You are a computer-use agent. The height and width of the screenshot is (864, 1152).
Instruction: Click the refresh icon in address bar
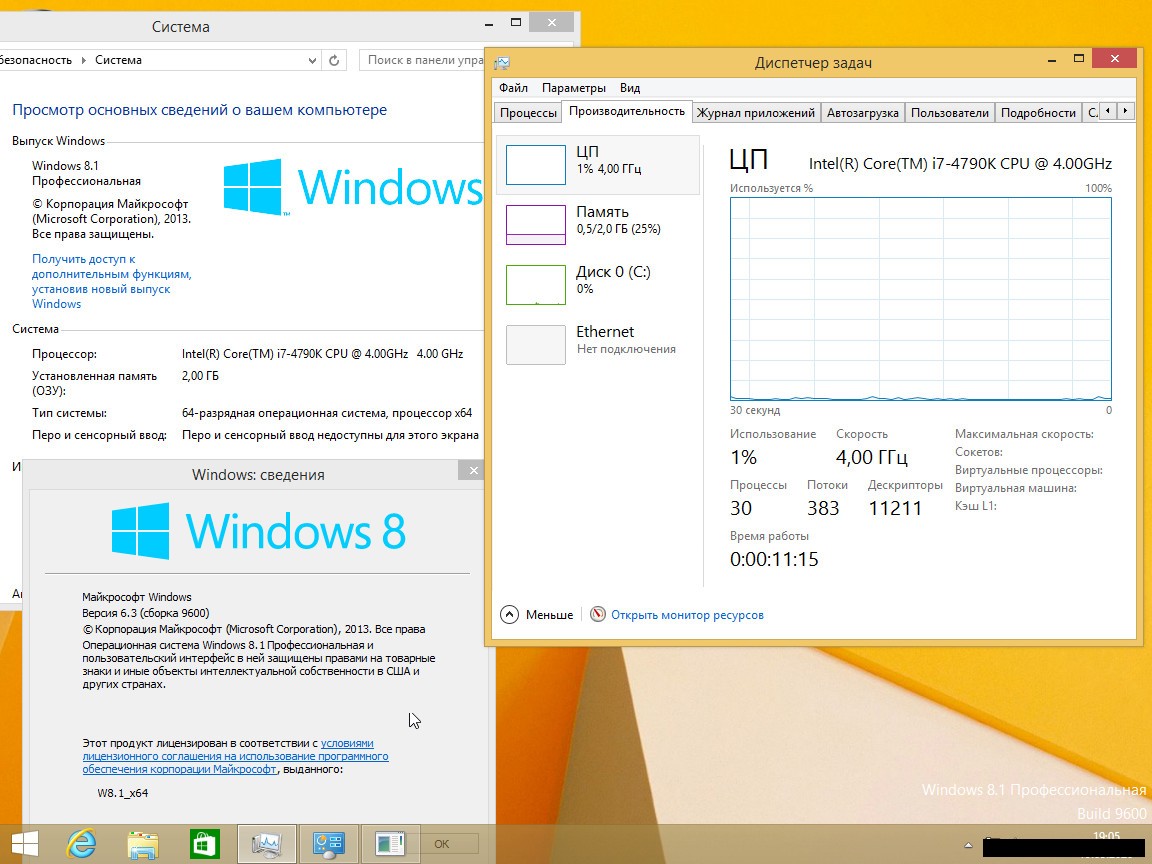pyautogui.click(x=335, y=60)
